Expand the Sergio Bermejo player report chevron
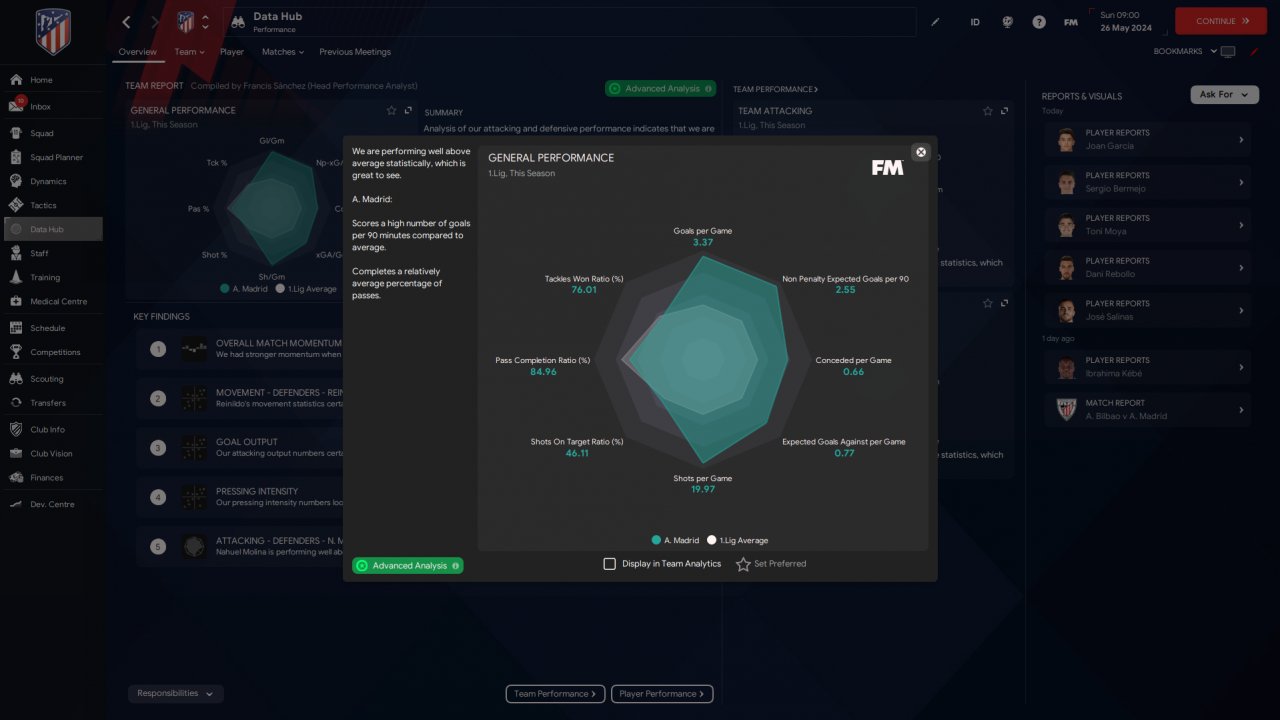The image size is (1280, 720). click(x=1241, y=183)
